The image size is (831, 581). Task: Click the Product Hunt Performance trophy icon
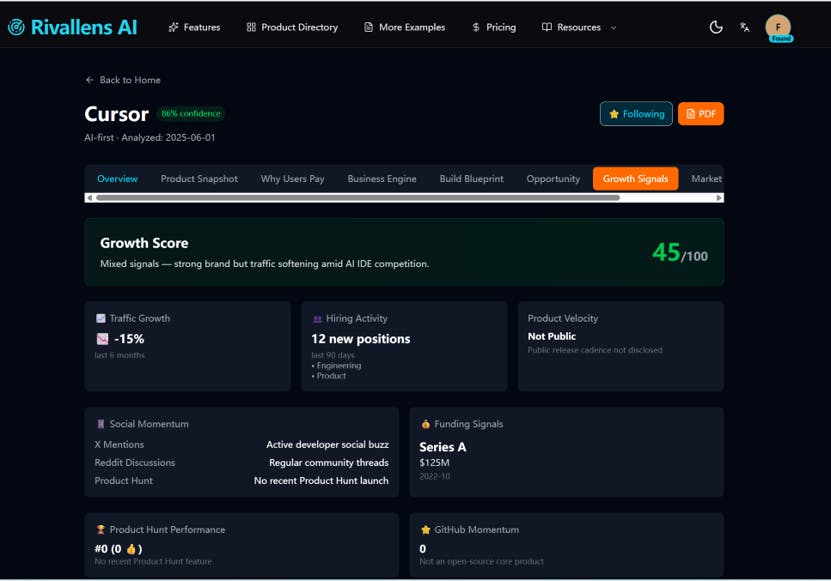pyautogui.click(x=101, y=529)
